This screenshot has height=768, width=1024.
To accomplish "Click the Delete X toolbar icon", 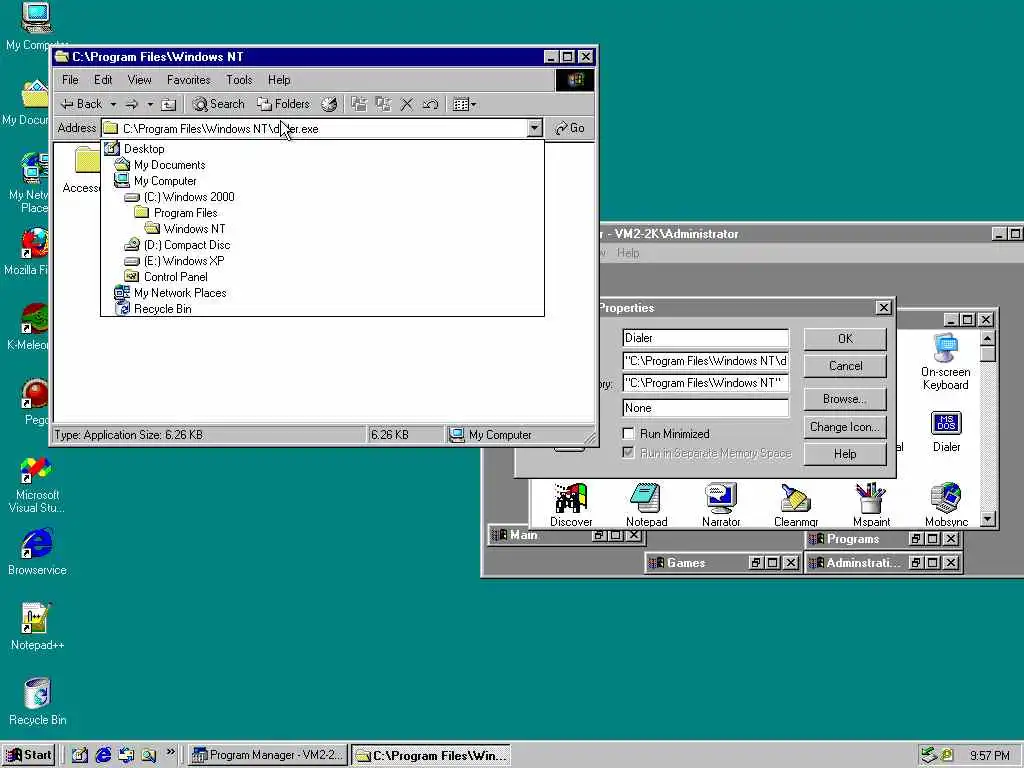I will (x=407, y=104).
